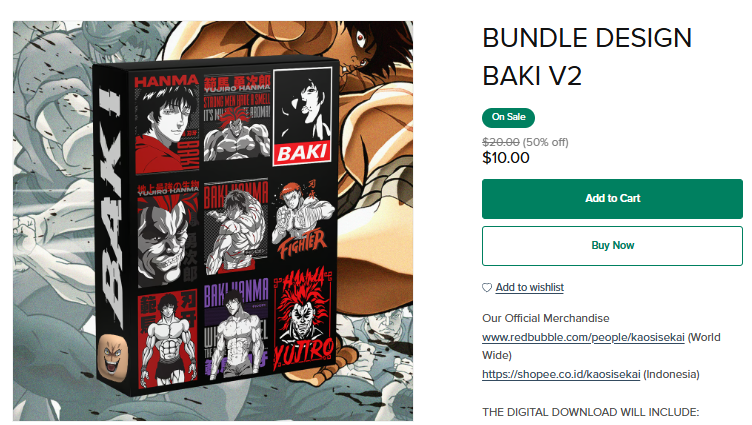Click the purple BAKI HANMA design tile
Viewport: 752px width, 425px height.
pyautogui.click(x=236, y=329)
